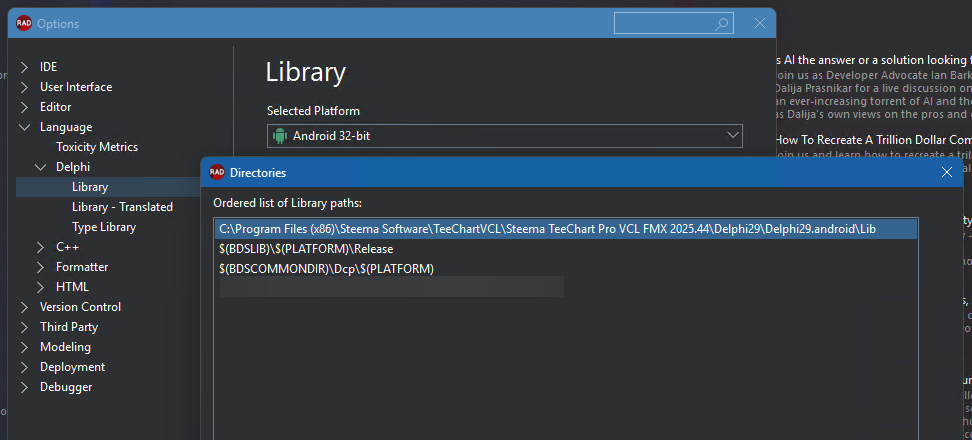Expand the Formatter tree node
The image size is (972, 440).
tap(40, 267)
